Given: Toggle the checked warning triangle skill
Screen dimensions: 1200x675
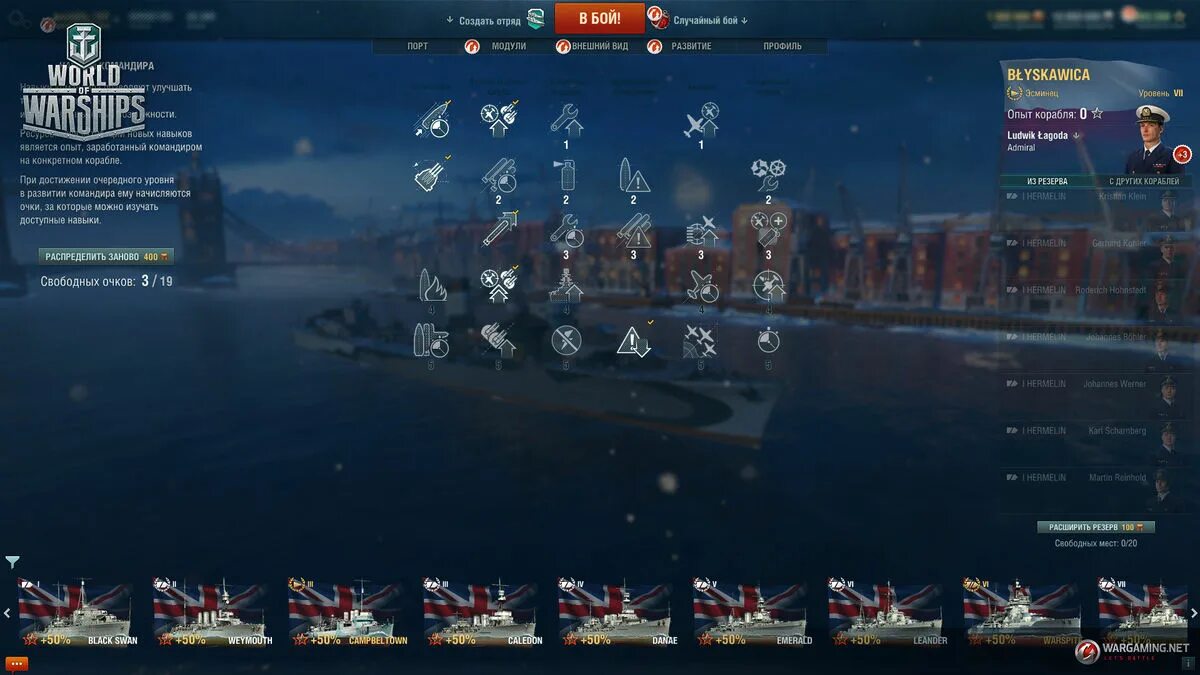Looking at the screenshot, I should coord(634,340).
